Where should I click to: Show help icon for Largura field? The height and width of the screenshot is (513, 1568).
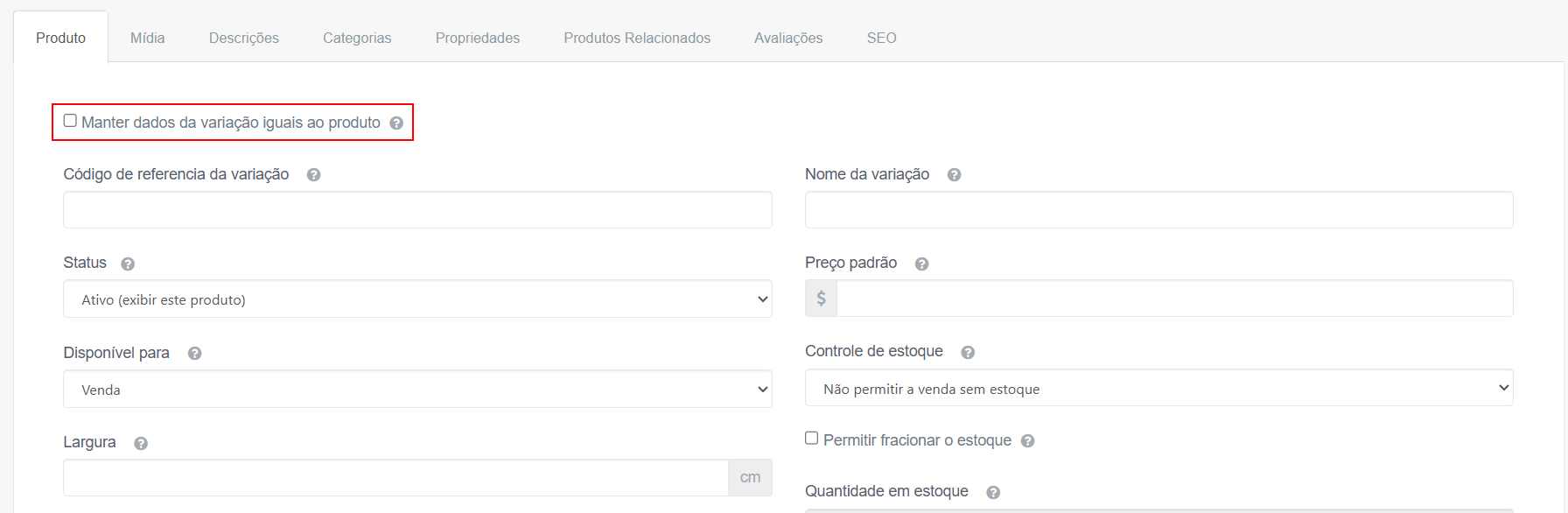[x=141, y=443]
